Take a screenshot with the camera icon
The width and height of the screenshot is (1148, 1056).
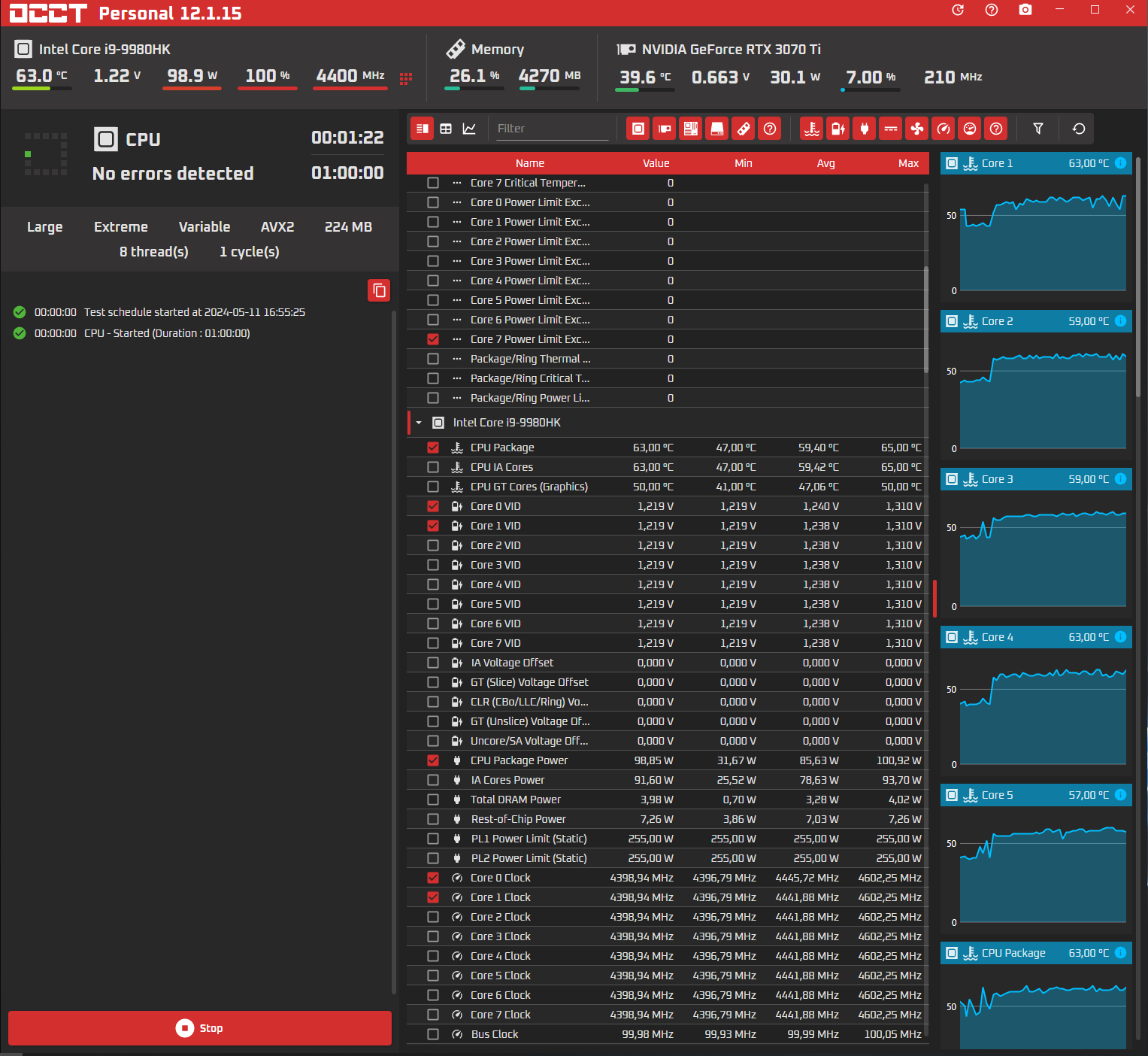(x=1025, y=10)
